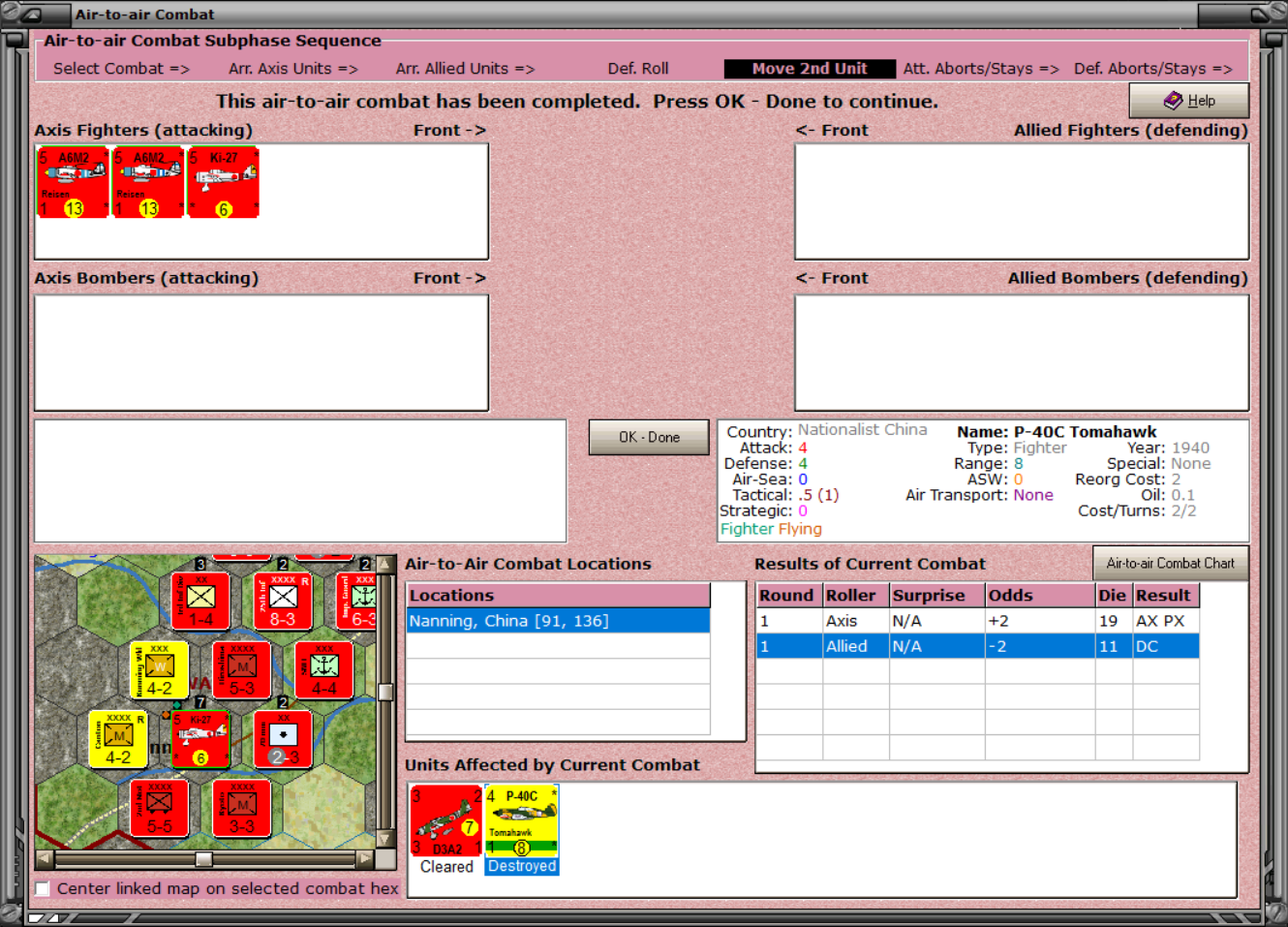1288x927 pixels.
Task: Click the Arr. Allied Units subphase step
Action: pos(465,69)
